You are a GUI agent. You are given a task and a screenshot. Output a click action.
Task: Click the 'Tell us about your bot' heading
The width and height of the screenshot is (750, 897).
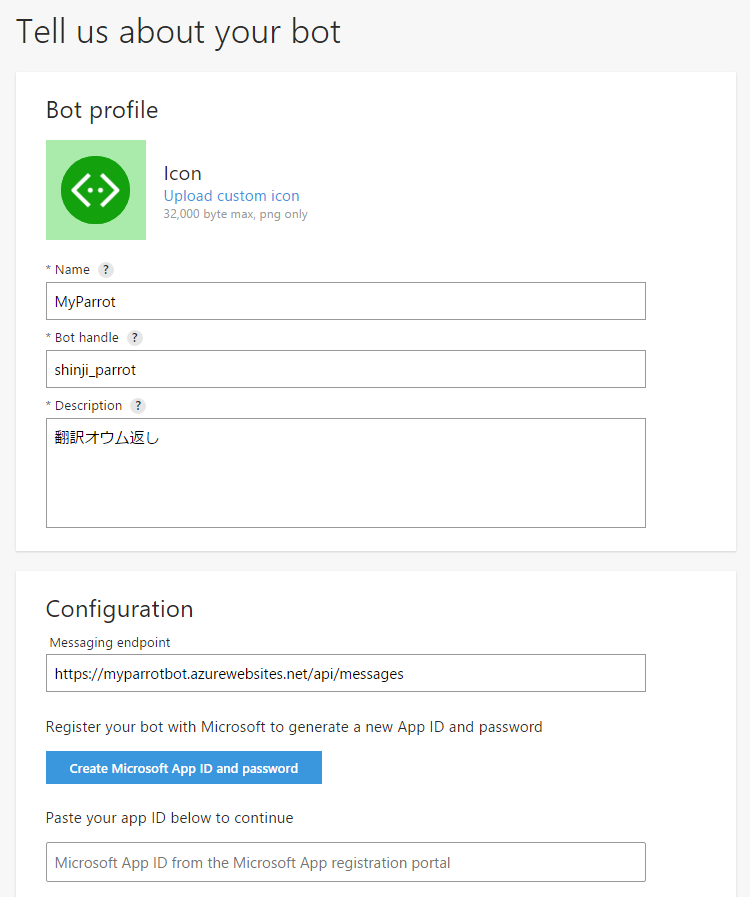tap(178, 31)
